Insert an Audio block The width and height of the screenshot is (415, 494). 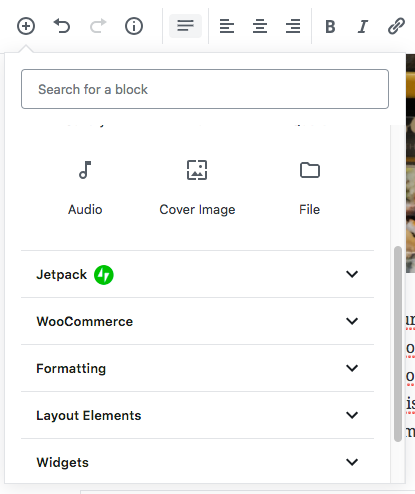pos(85,188)
